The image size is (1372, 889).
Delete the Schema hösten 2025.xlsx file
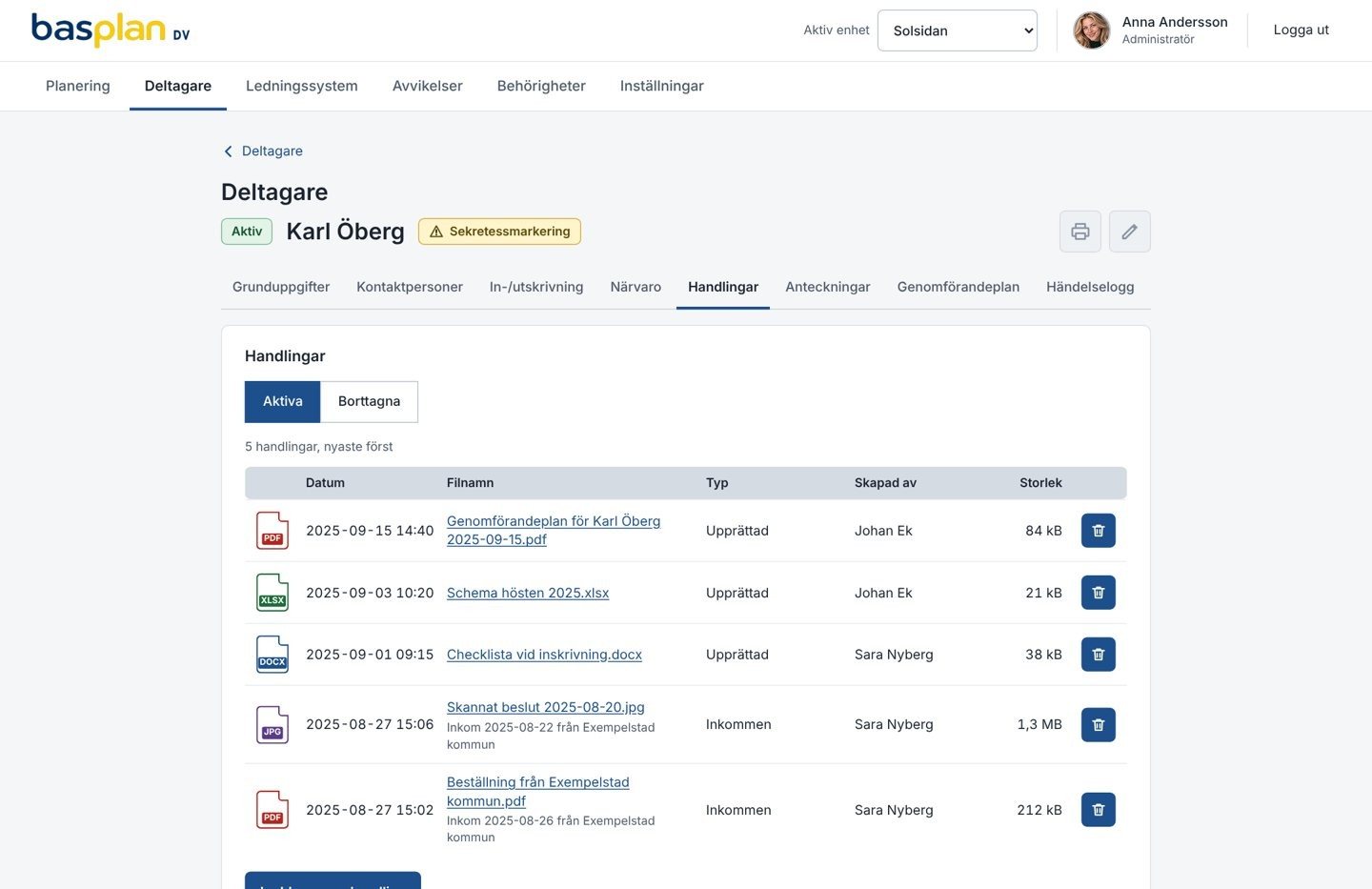[x=1099, y=593]
